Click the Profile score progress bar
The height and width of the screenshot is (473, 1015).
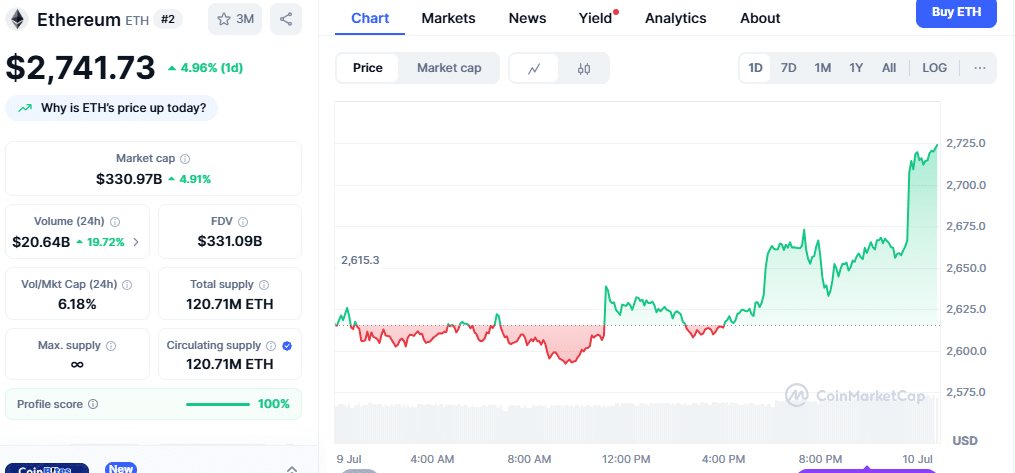click(218, 404)
